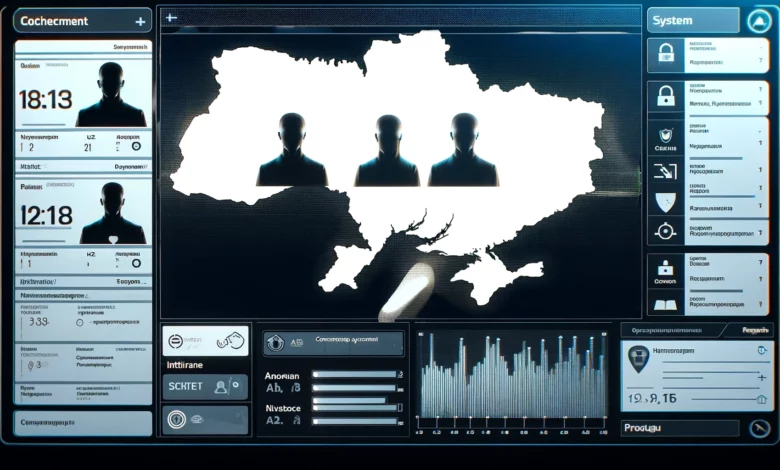Adjust the Anorian top slider bar
780x470 pixels.
point(355,375)
